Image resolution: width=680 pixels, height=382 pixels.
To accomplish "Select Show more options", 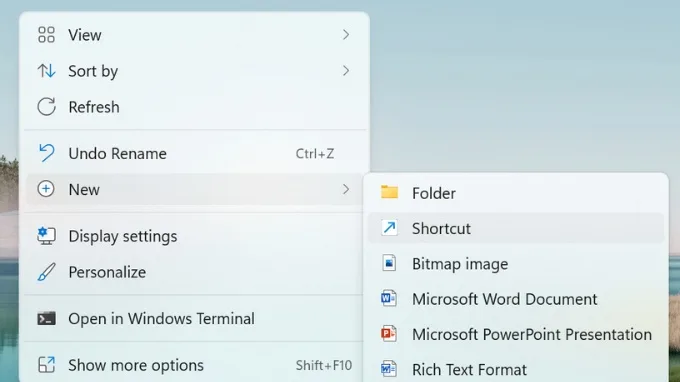I will [x=194, y=365].
